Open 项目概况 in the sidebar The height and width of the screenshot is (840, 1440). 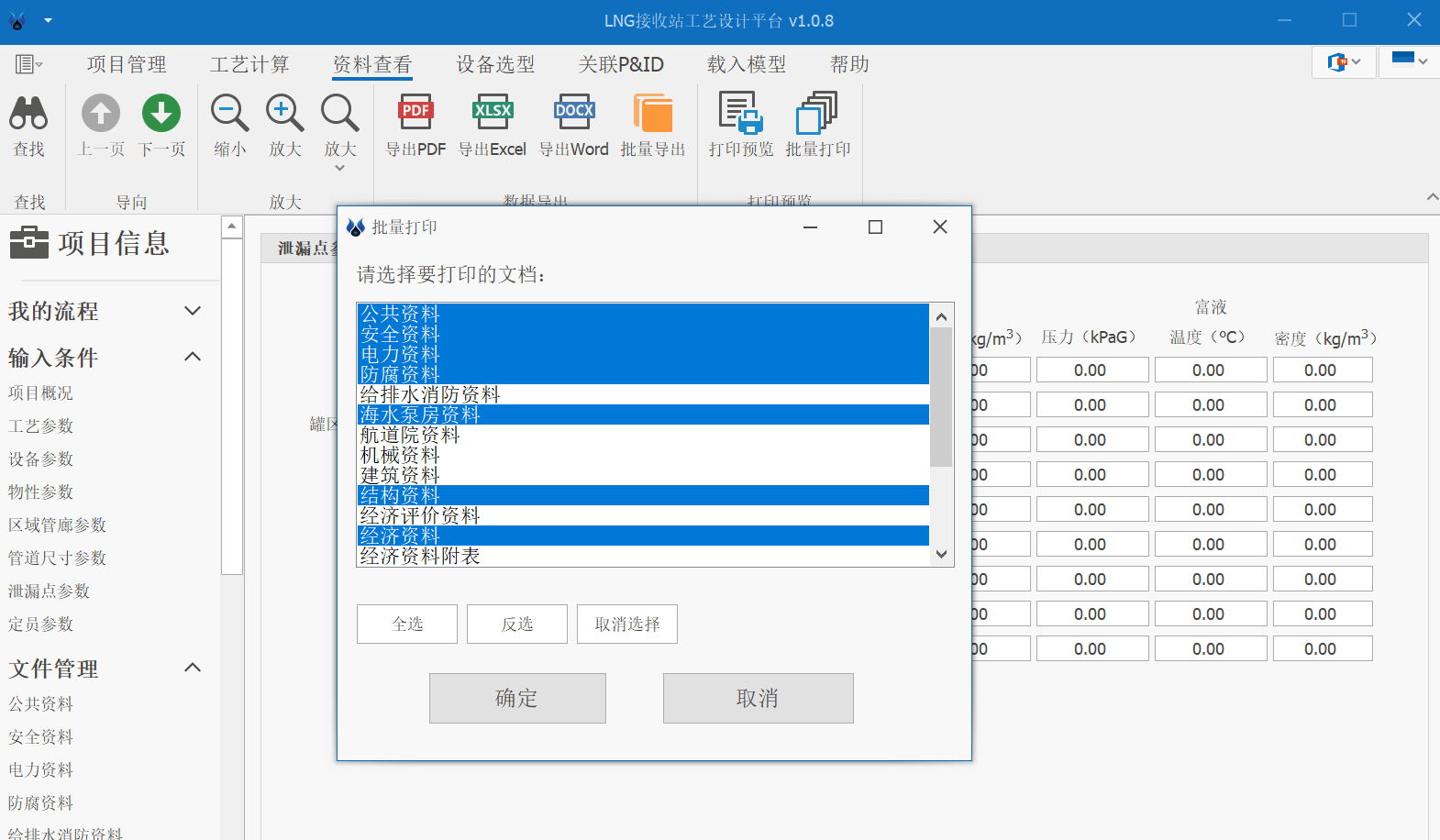pyautogui.click(x=40, y=392)
